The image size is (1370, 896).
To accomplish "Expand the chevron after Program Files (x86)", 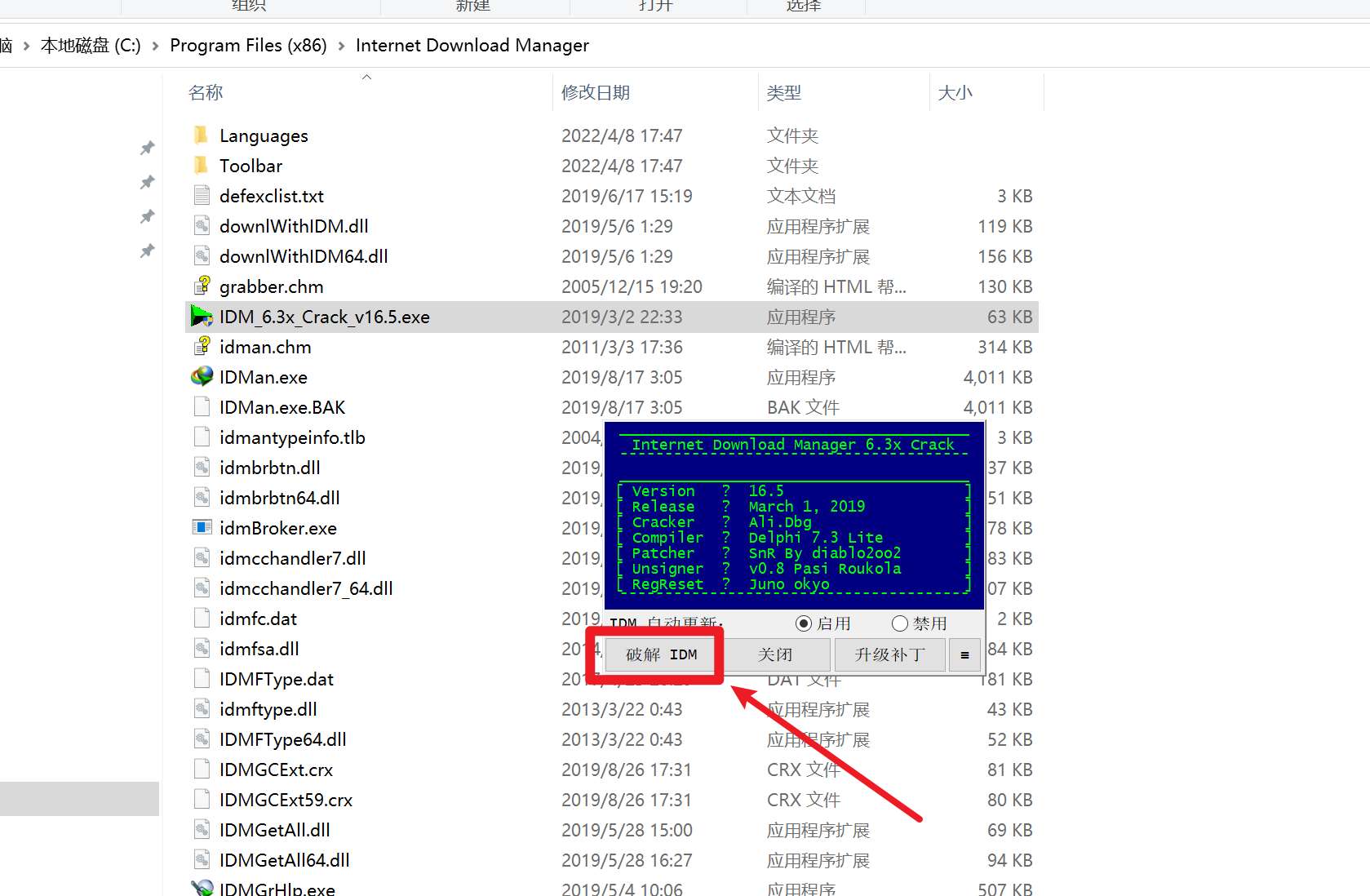I will pyautogui.click(x=341, y=46).
